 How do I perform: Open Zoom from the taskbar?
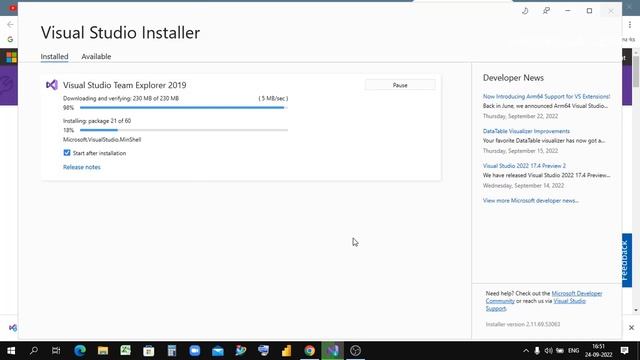click(x=194, y=351)
